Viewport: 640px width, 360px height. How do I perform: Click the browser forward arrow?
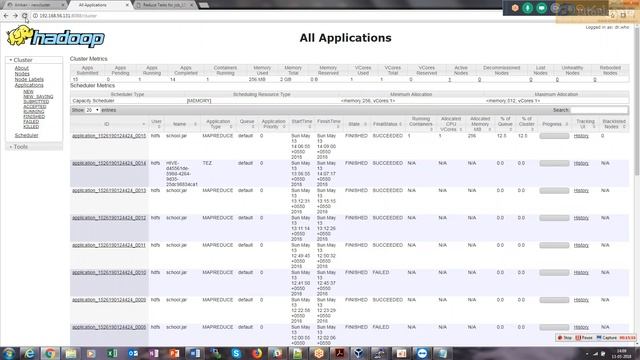15,16
